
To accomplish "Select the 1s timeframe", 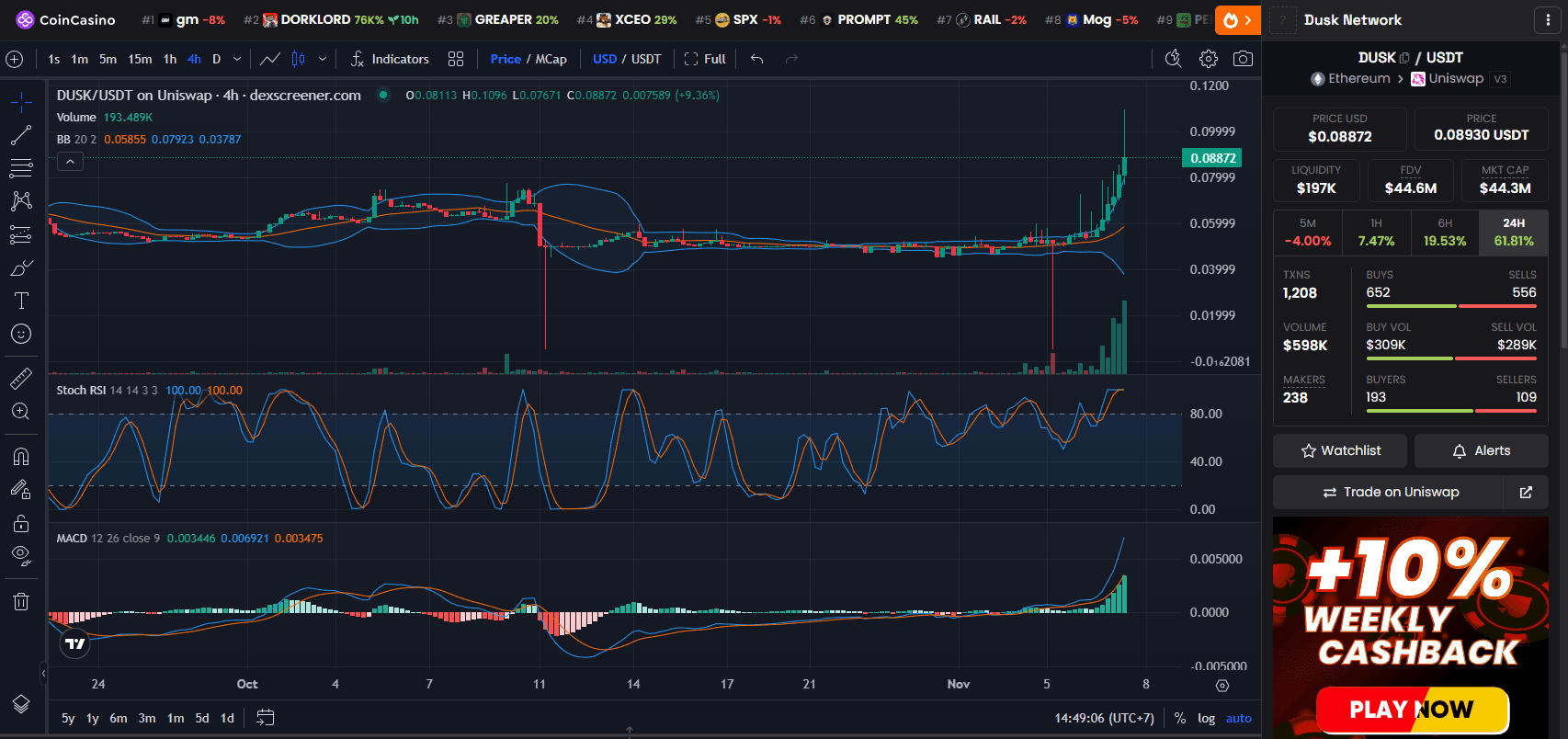I will point(54,59).
